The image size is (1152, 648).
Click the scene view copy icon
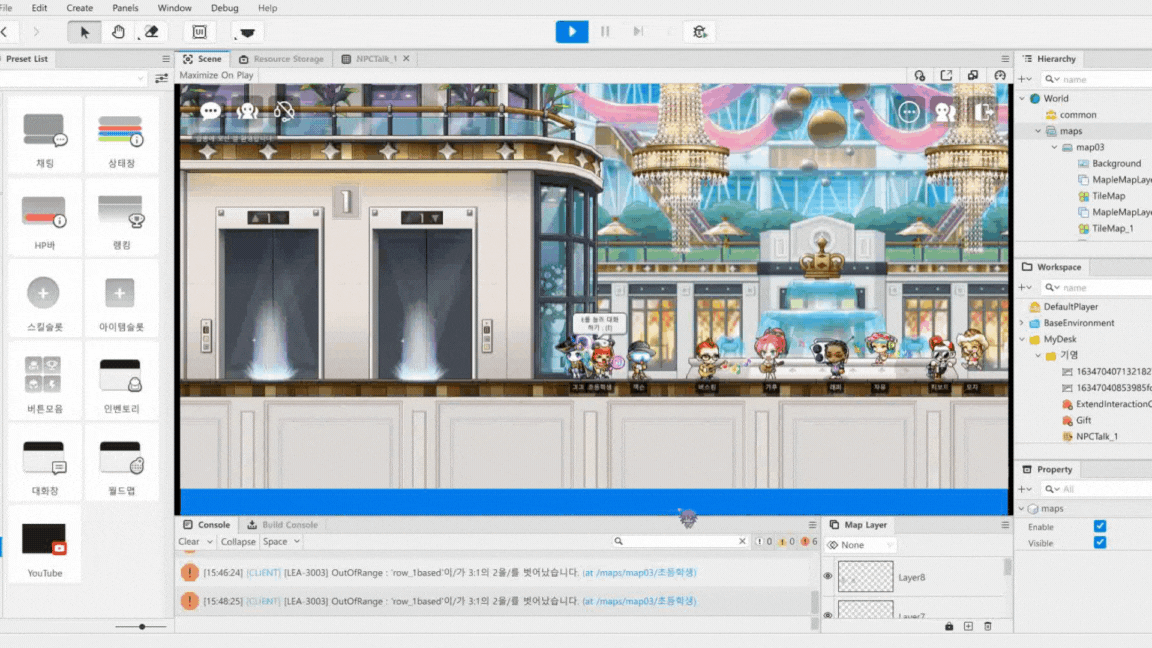click(973, 76)
